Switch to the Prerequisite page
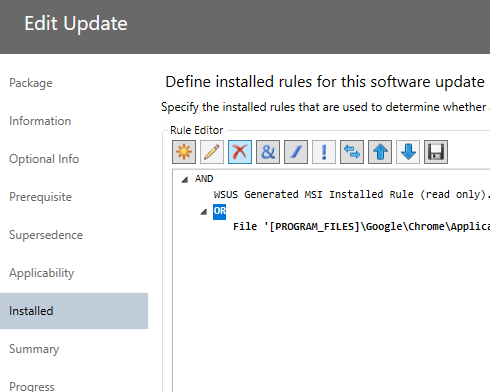Screen dimensions: 490x392 [40, 197]
